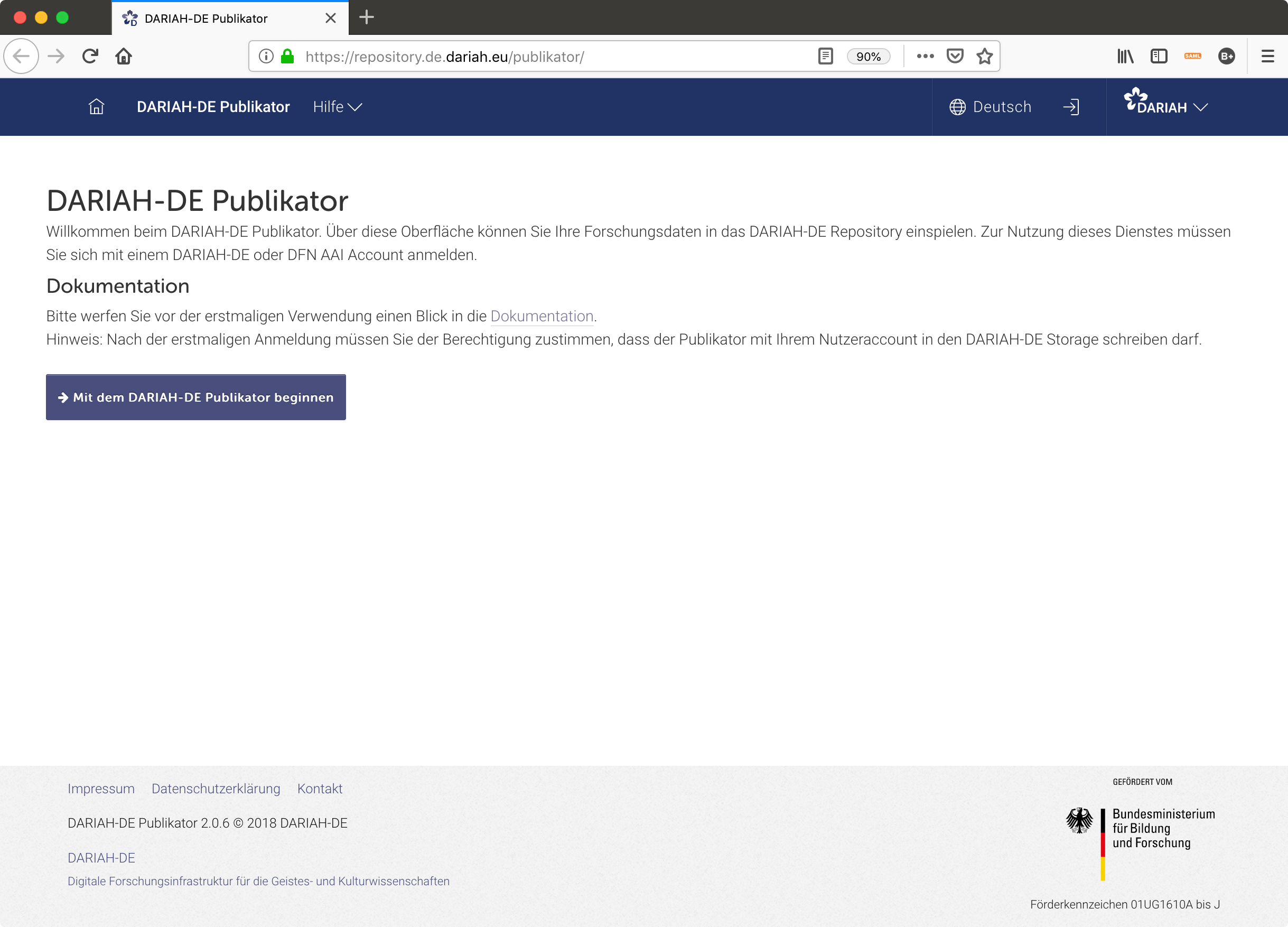Open the Firefox hamburger menu
Image resolution: width=1288 pixels, height=927 pixels.
[1267, 55]
